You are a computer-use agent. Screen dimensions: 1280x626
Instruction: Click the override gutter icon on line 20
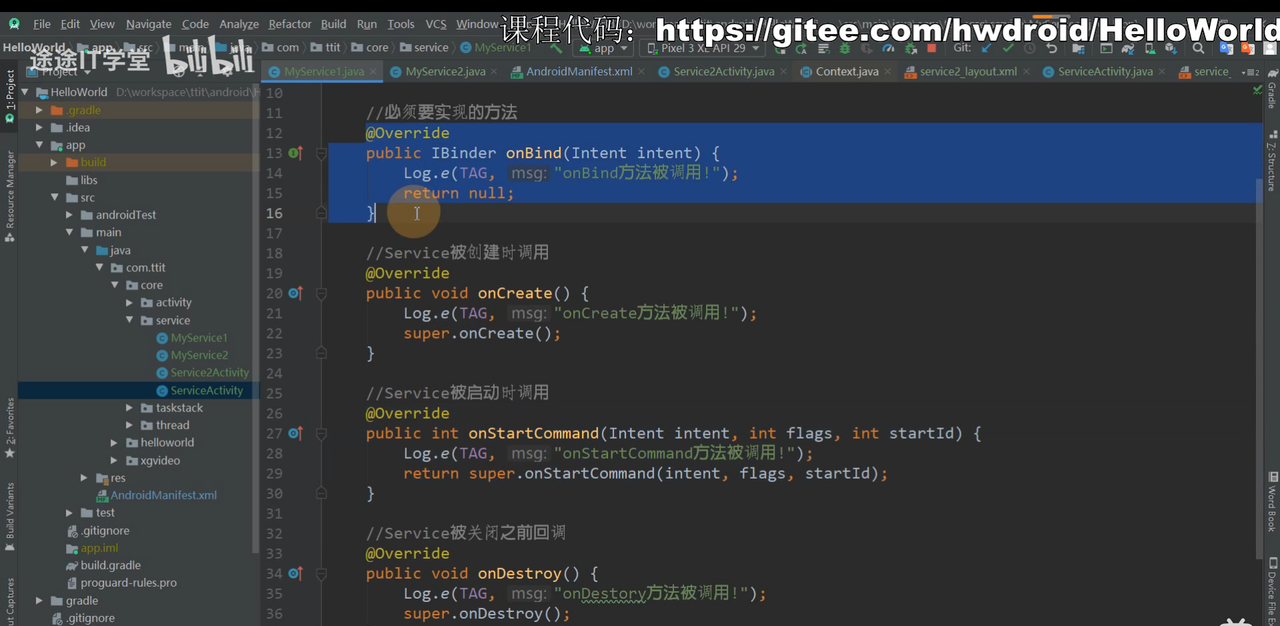[x=295, y=293]
